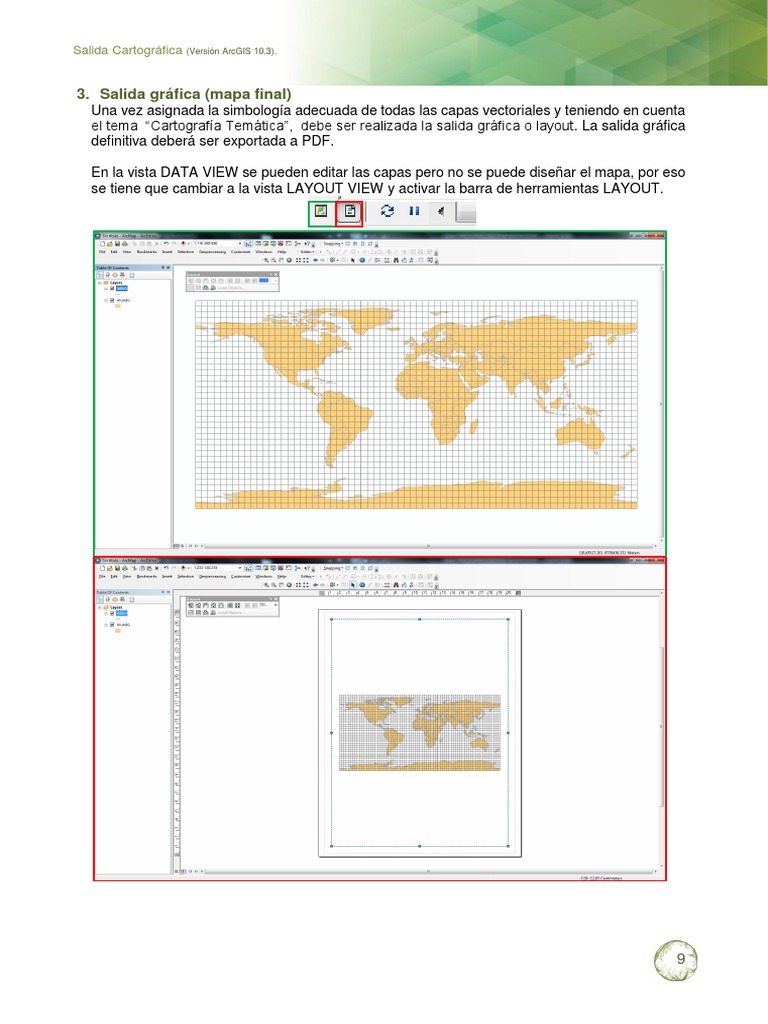Click the Zoom Whole Page icon on the lower Layout toolbar

coord(214,605)
